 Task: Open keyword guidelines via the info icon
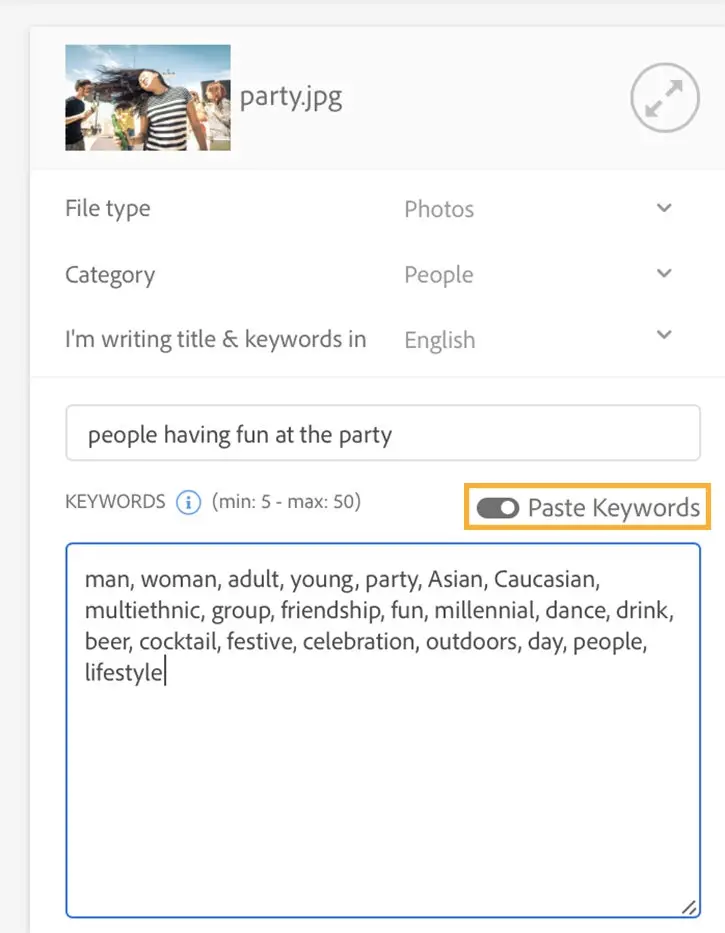coord(187,503)
